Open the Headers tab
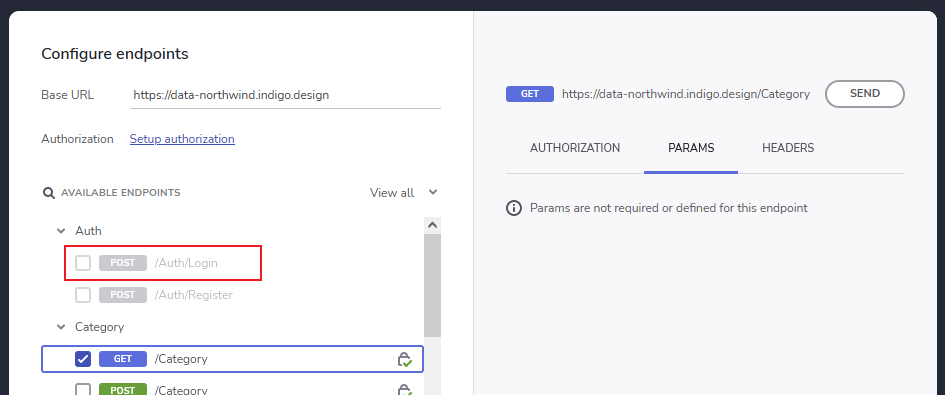 [788, 148]
